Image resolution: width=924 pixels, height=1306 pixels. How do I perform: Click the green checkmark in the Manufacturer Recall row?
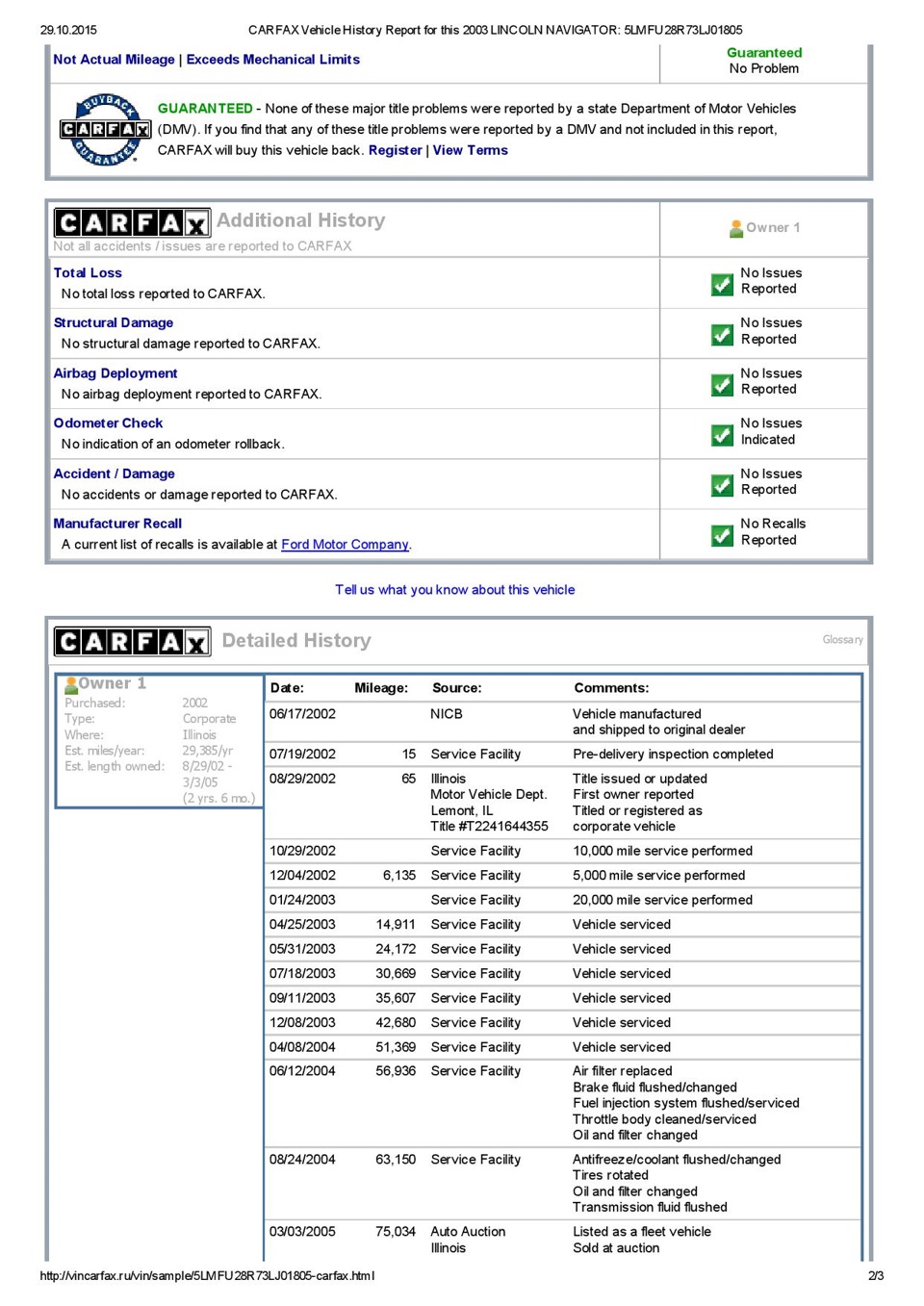click(x=722, y=535)
